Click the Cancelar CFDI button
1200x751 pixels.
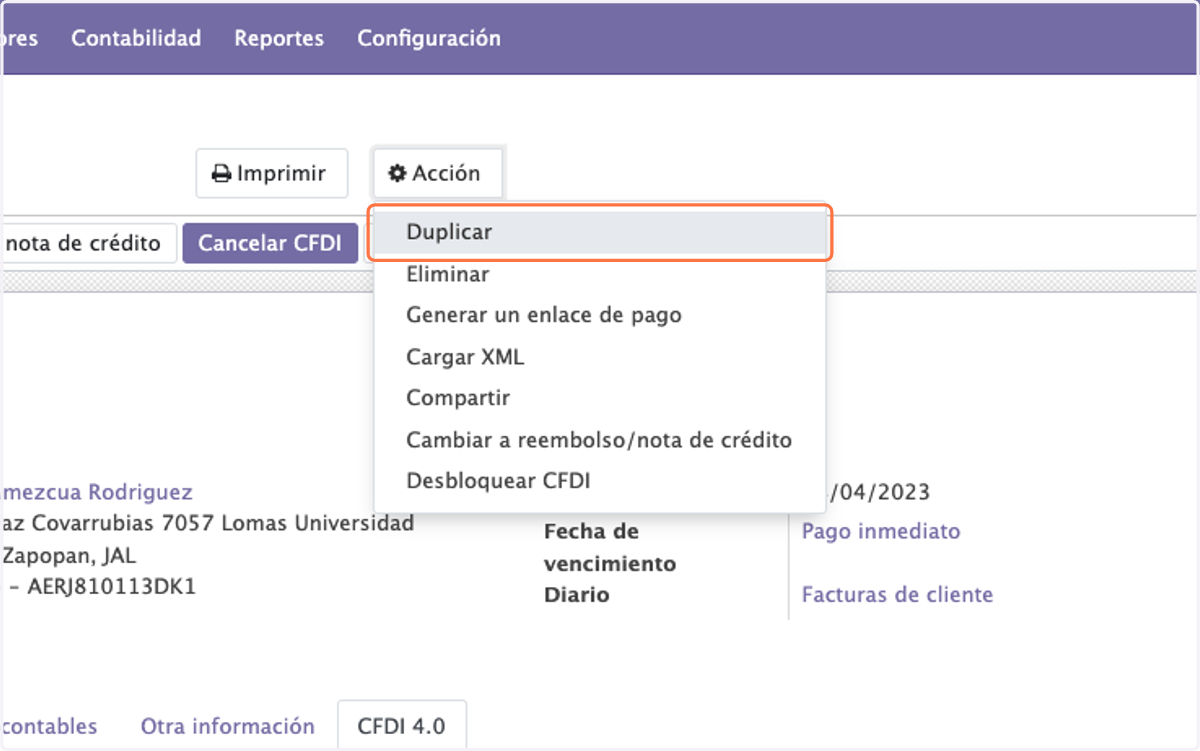[x=270, y=243]
